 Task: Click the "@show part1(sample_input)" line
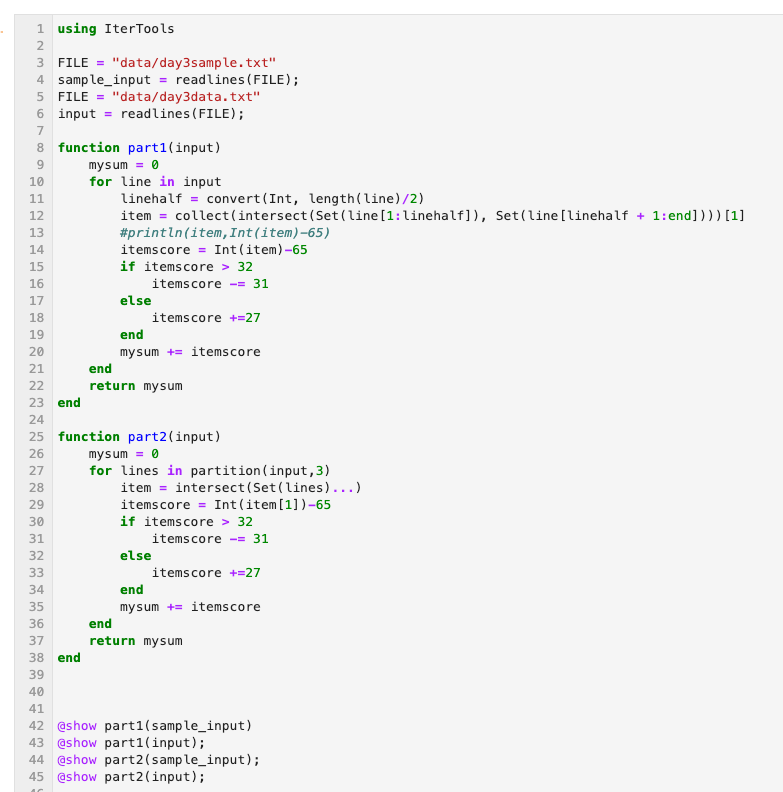click(x=155, y=726)
